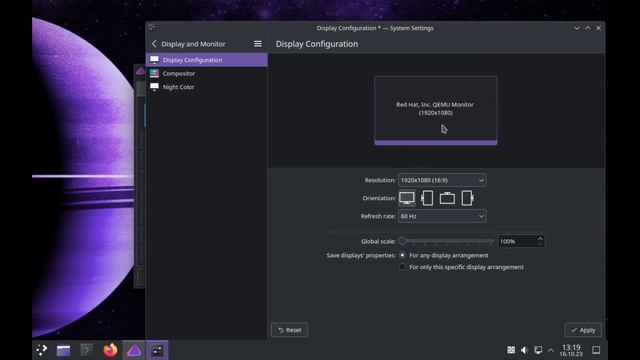Open the Resolution dropdown
This screenshot has width=640, height=360.
(442, 180)
